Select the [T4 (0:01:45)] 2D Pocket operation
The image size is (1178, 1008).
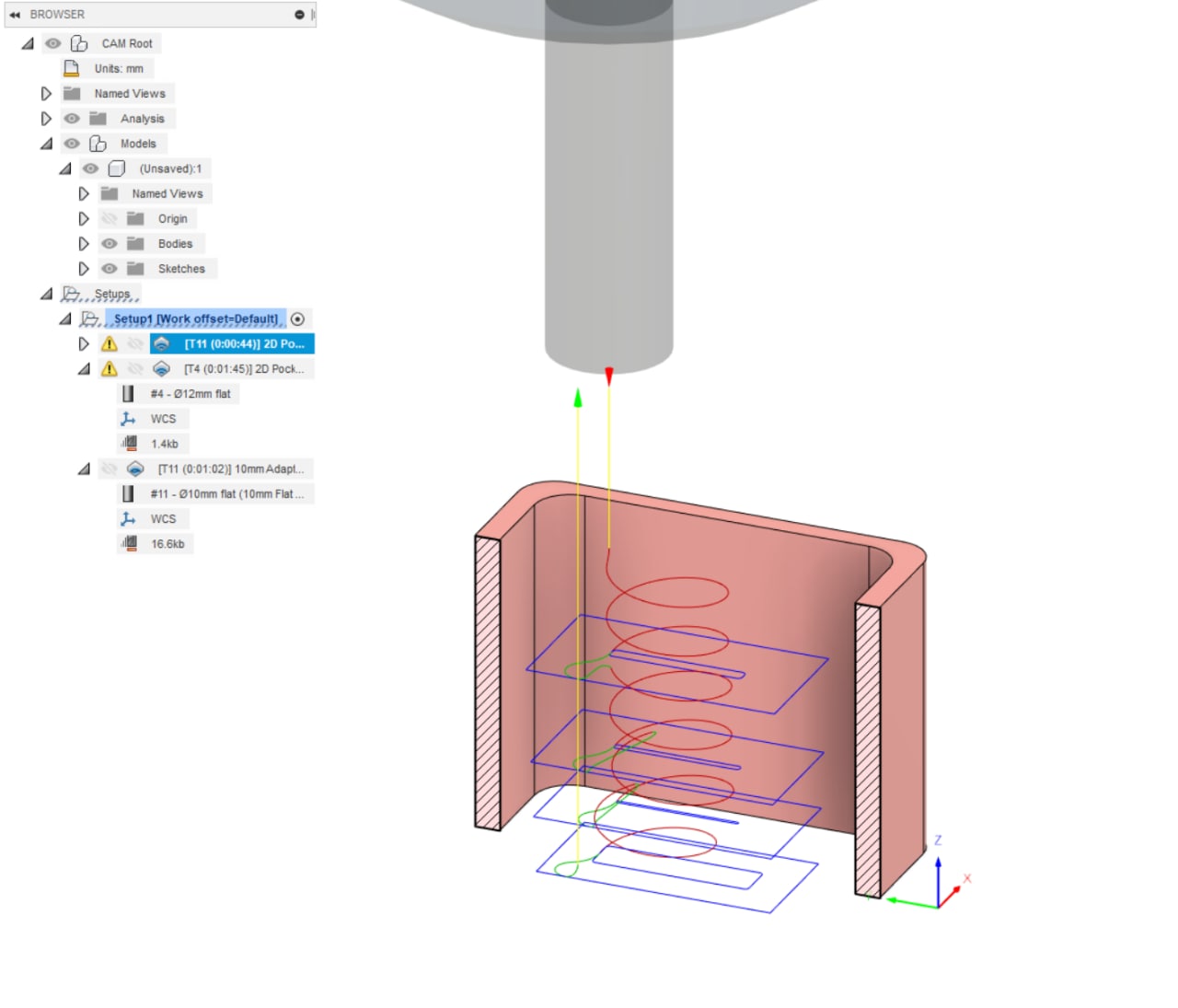click(x=244, y=368)
